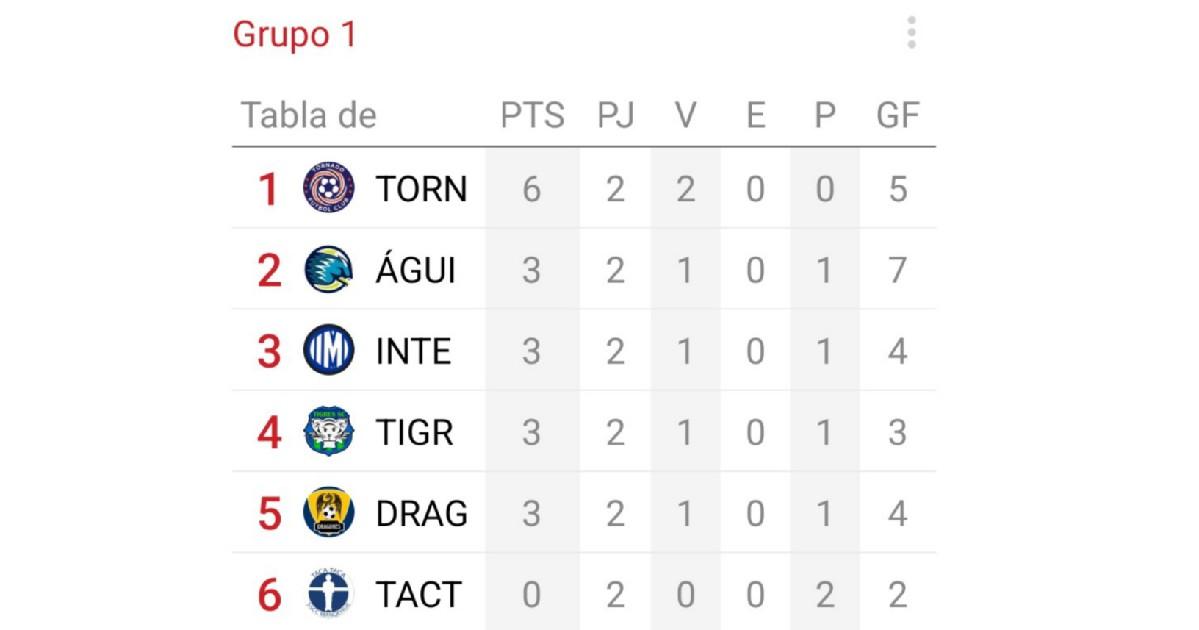
Task: Open the three-dot options menu
Action: coord(911,33)
